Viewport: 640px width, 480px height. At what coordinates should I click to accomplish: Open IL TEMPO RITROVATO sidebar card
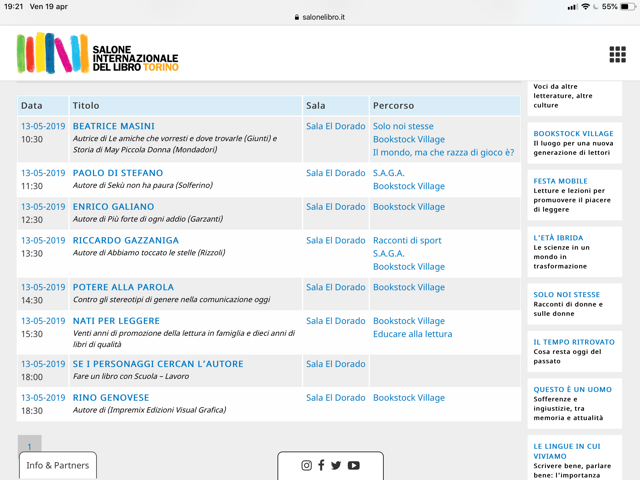[x=574, y=351]
